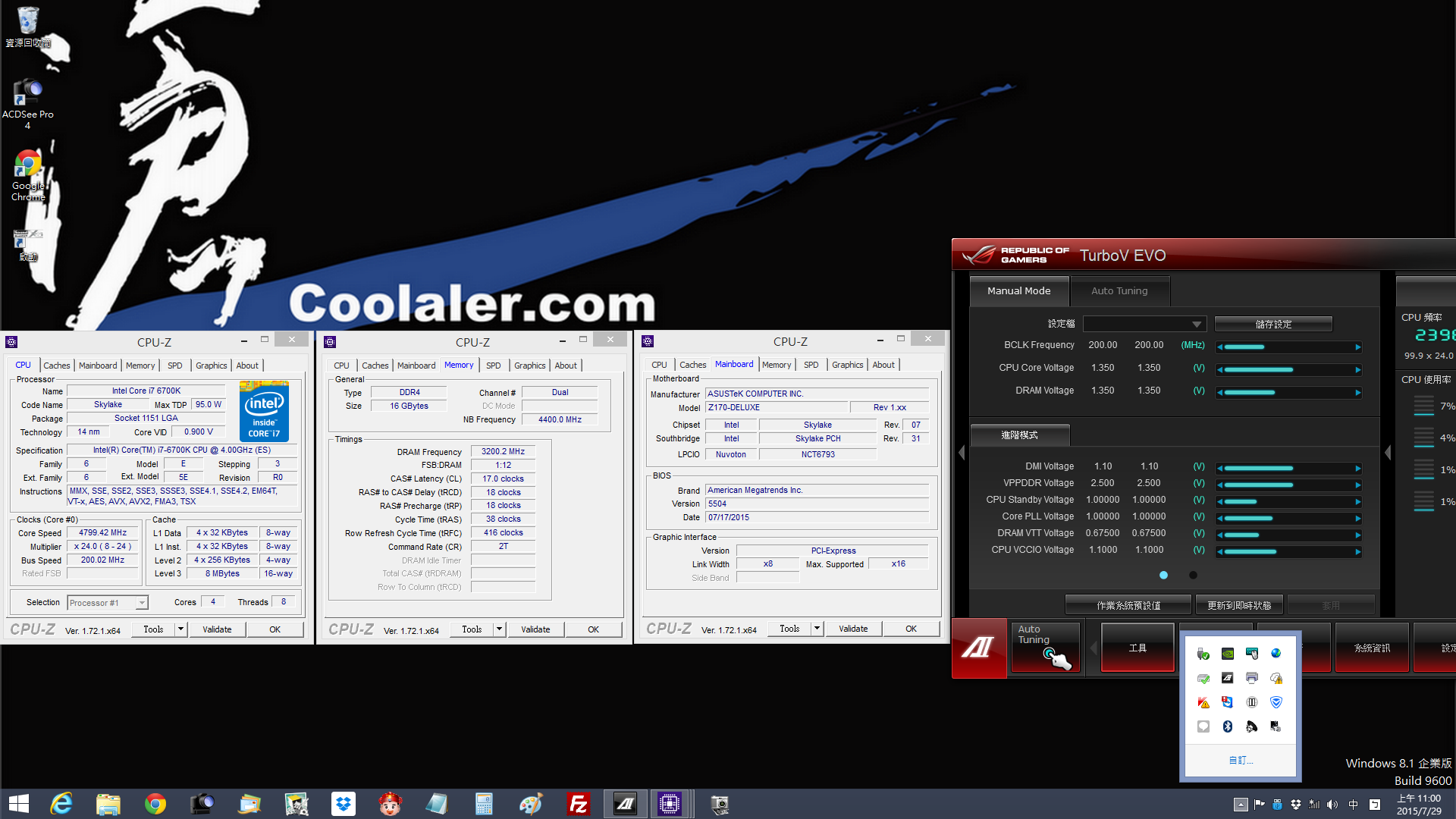The width and height of the screenshot is (1456, 819).
Task: Decrease VPPDDR Voltage with left arrow
Action: (x=1219, y=485)
